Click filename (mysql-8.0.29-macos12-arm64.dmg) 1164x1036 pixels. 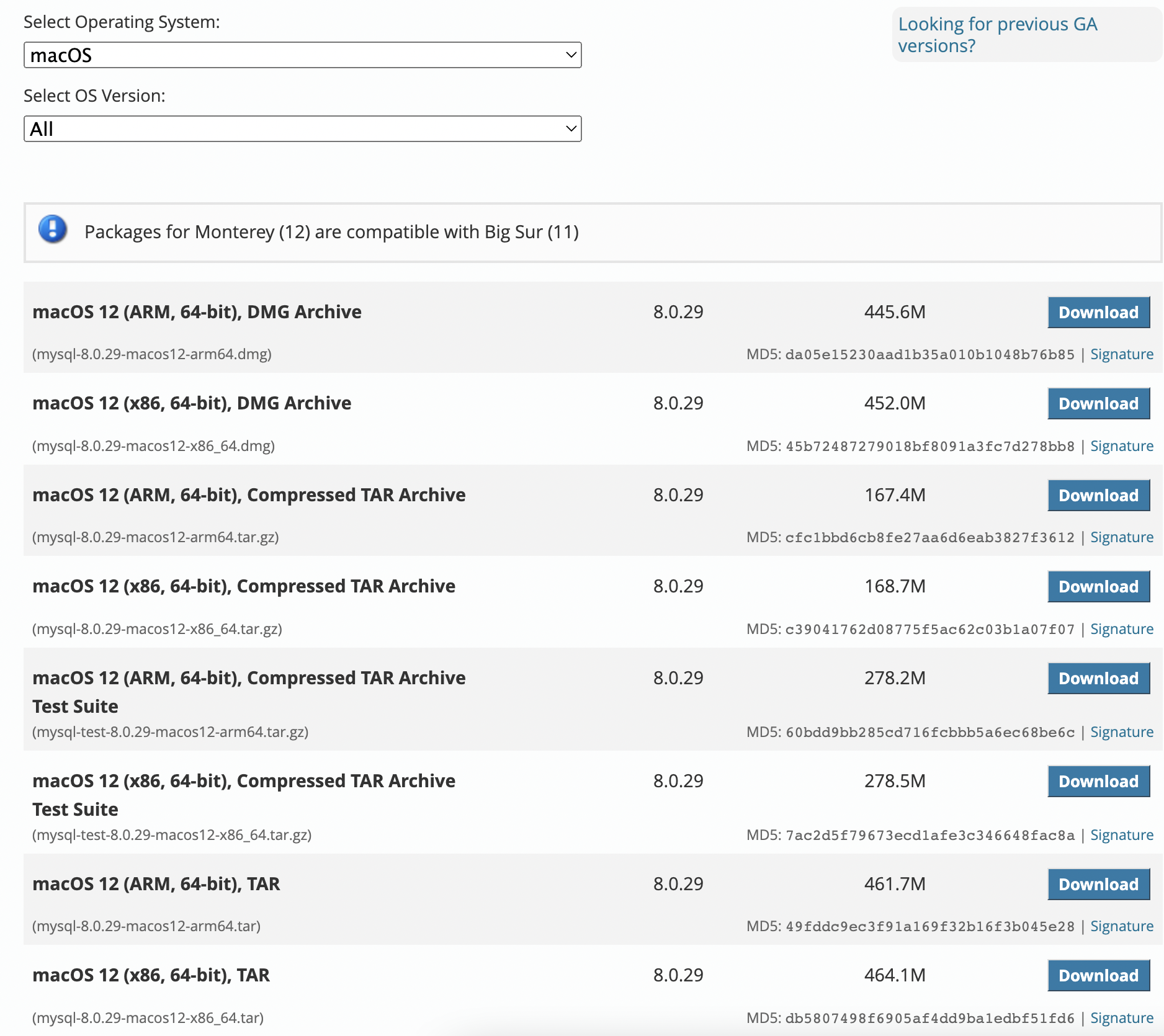pyautogui.click(x=152, y=354)
